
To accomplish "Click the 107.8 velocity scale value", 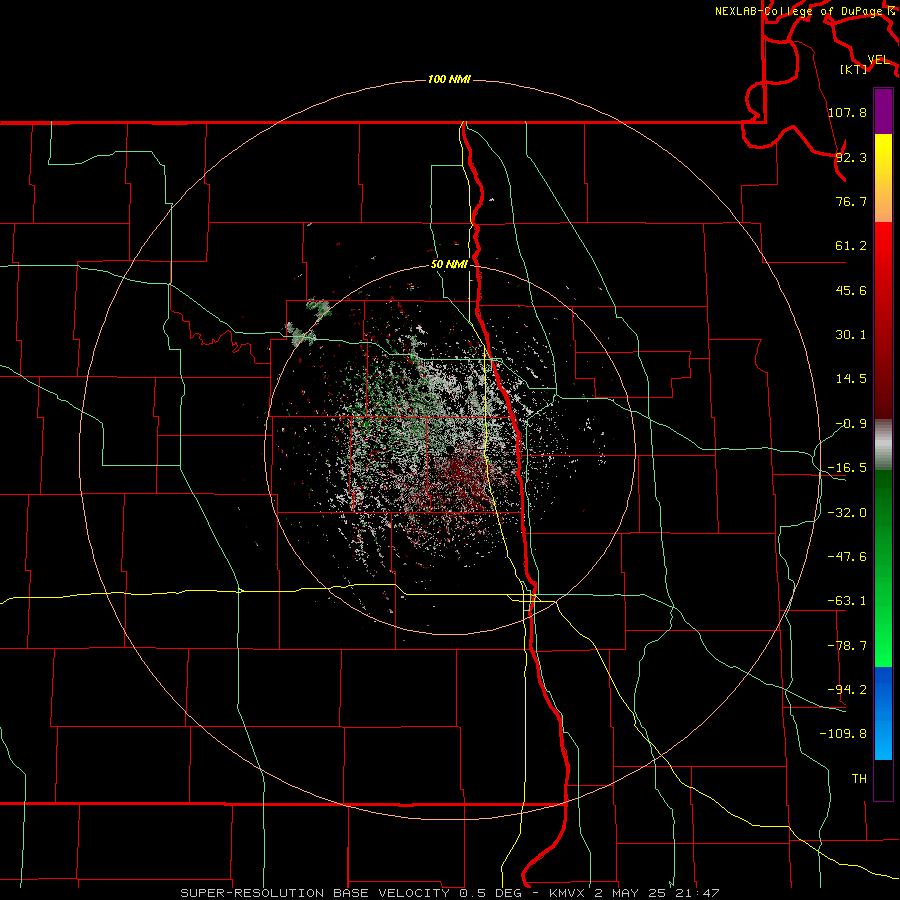I will click(847, 112).
